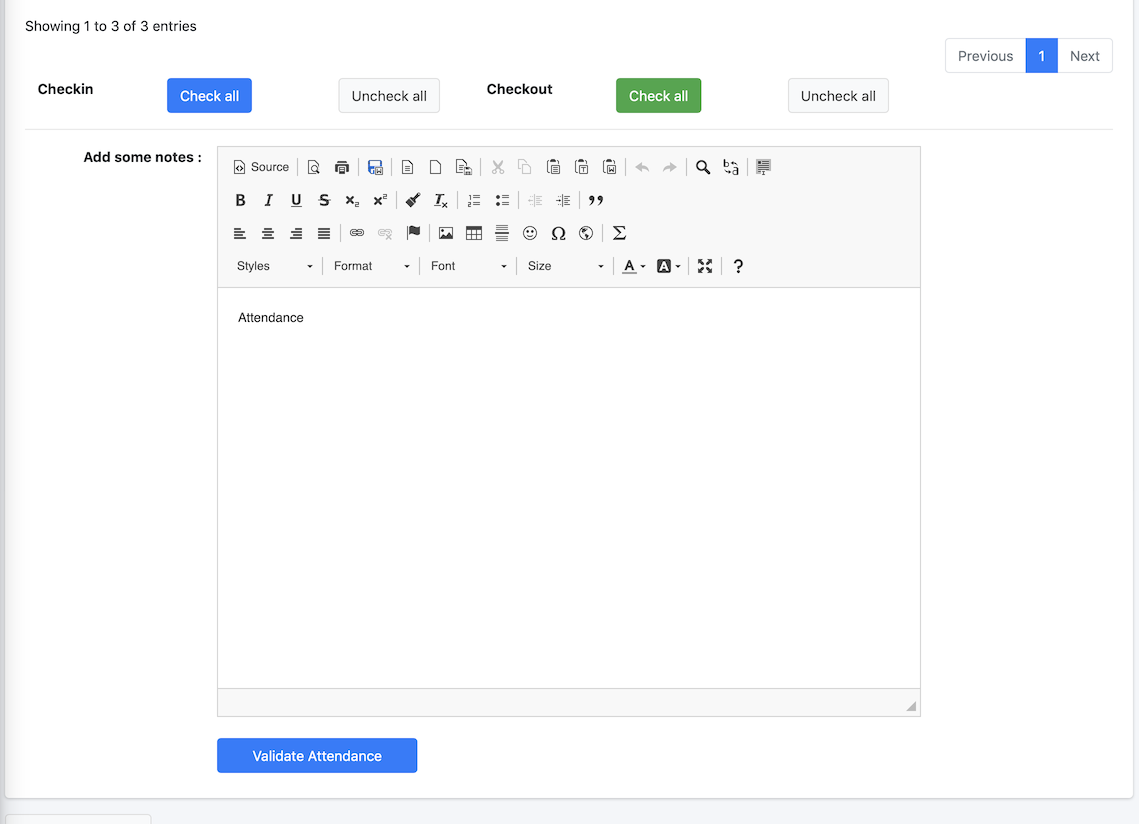This screenshot has height=824, width=1139.
Task: Insert a horizontal line
Action: pos(502,233)
